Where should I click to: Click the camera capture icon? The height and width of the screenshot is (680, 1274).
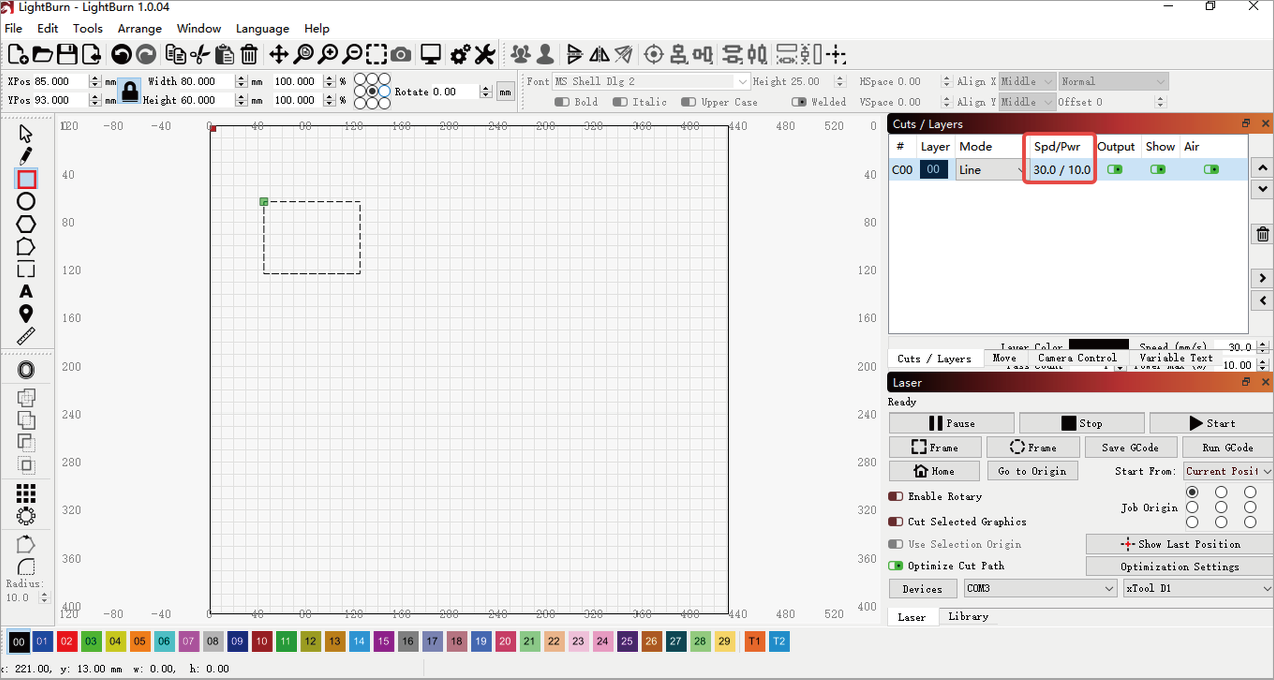click(401, 55)
